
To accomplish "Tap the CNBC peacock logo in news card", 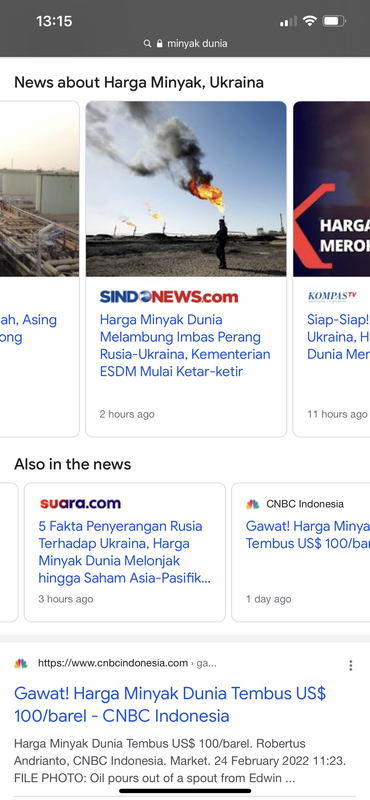I will point(253,504).
